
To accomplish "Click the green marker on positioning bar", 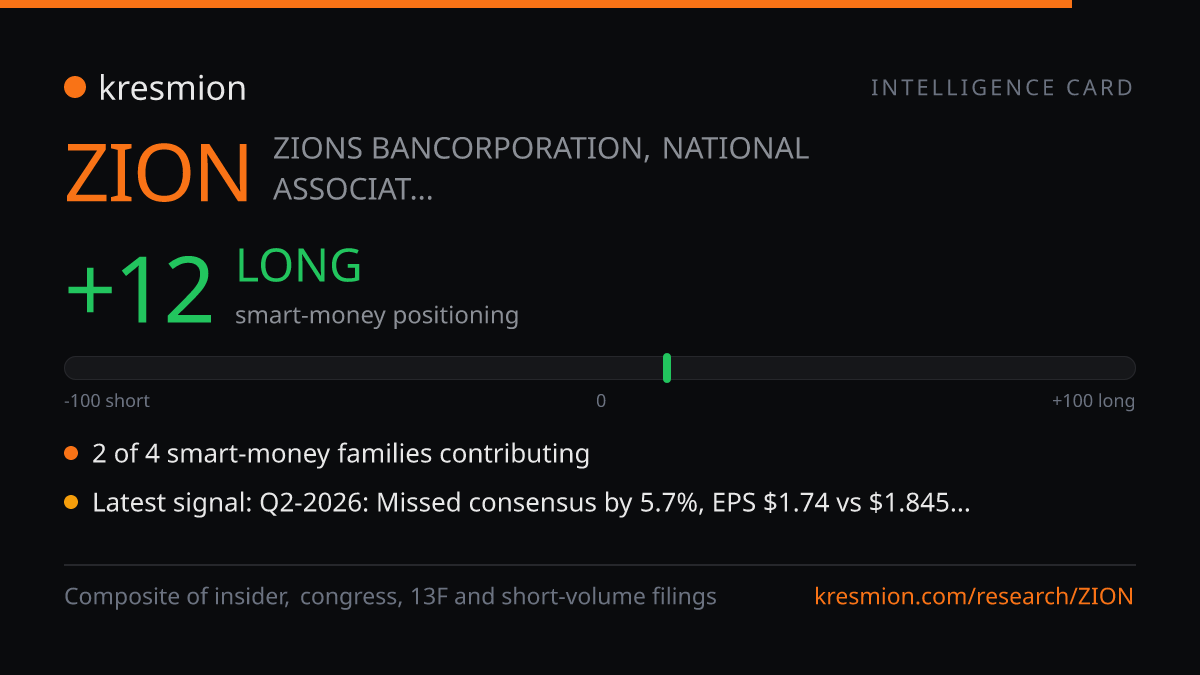I will click(x=667, y=368).
